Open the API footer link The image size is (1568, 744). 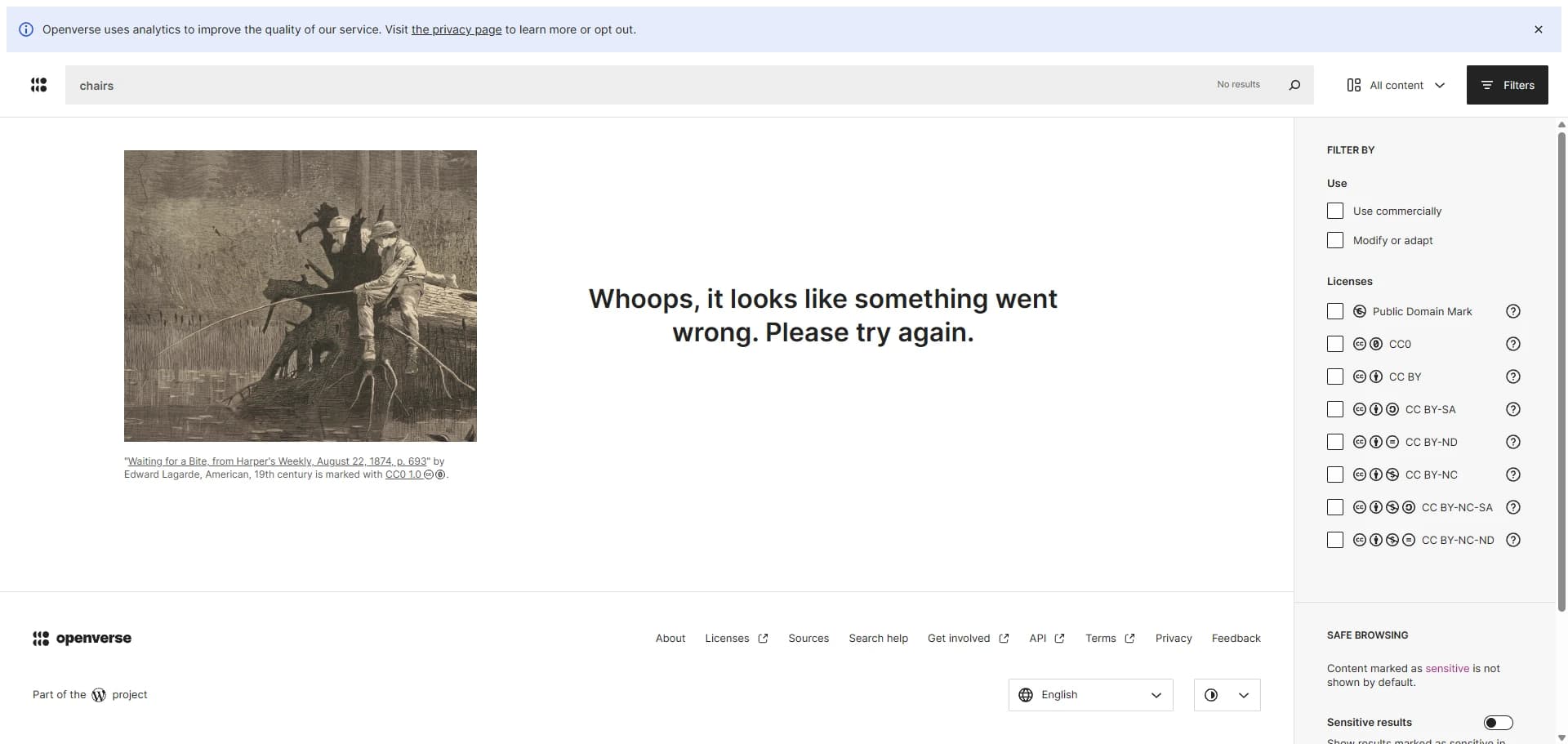point(1047,639)
